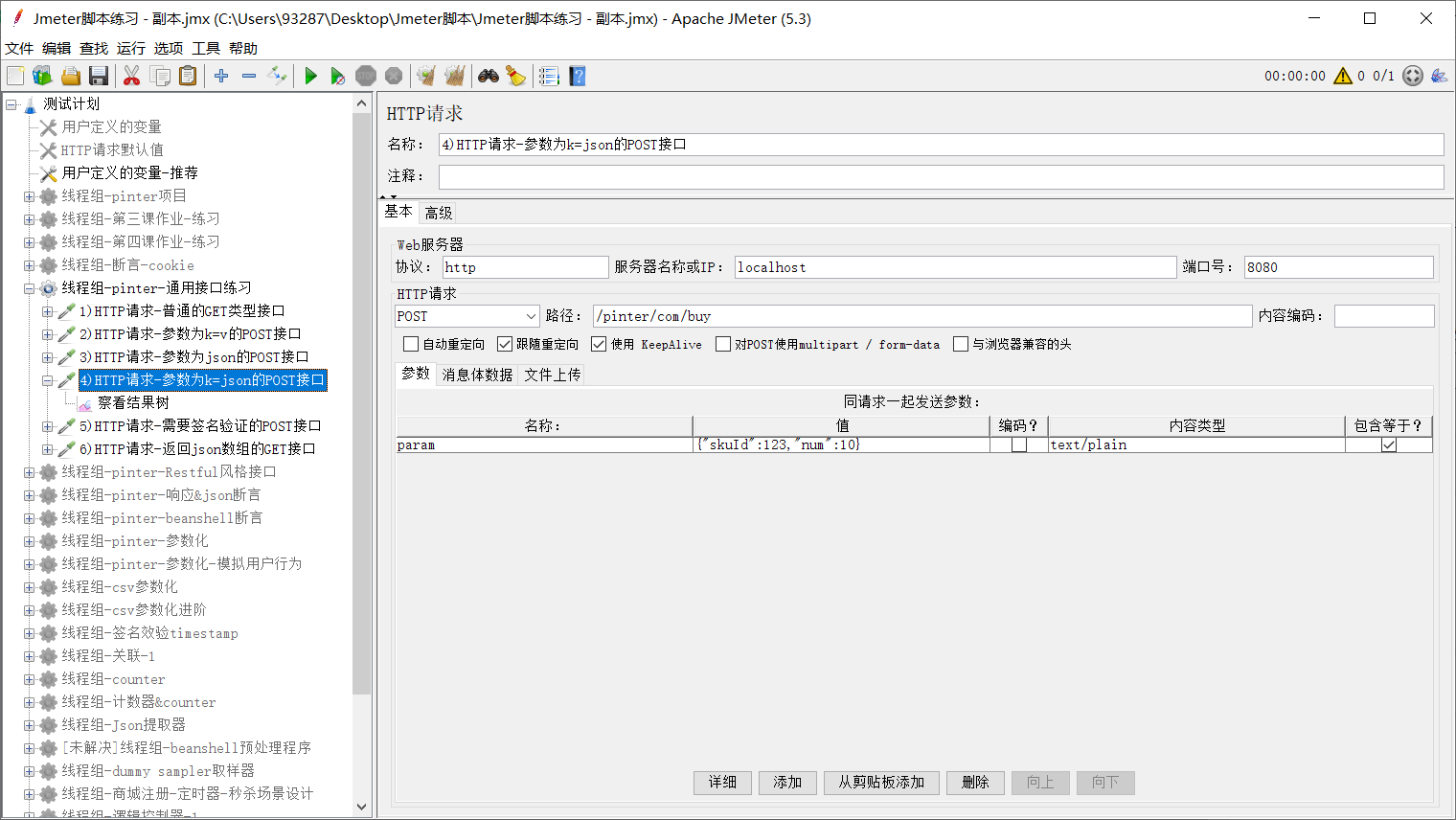Uncheck 跟随重定向 checkbox

point(505,344)
